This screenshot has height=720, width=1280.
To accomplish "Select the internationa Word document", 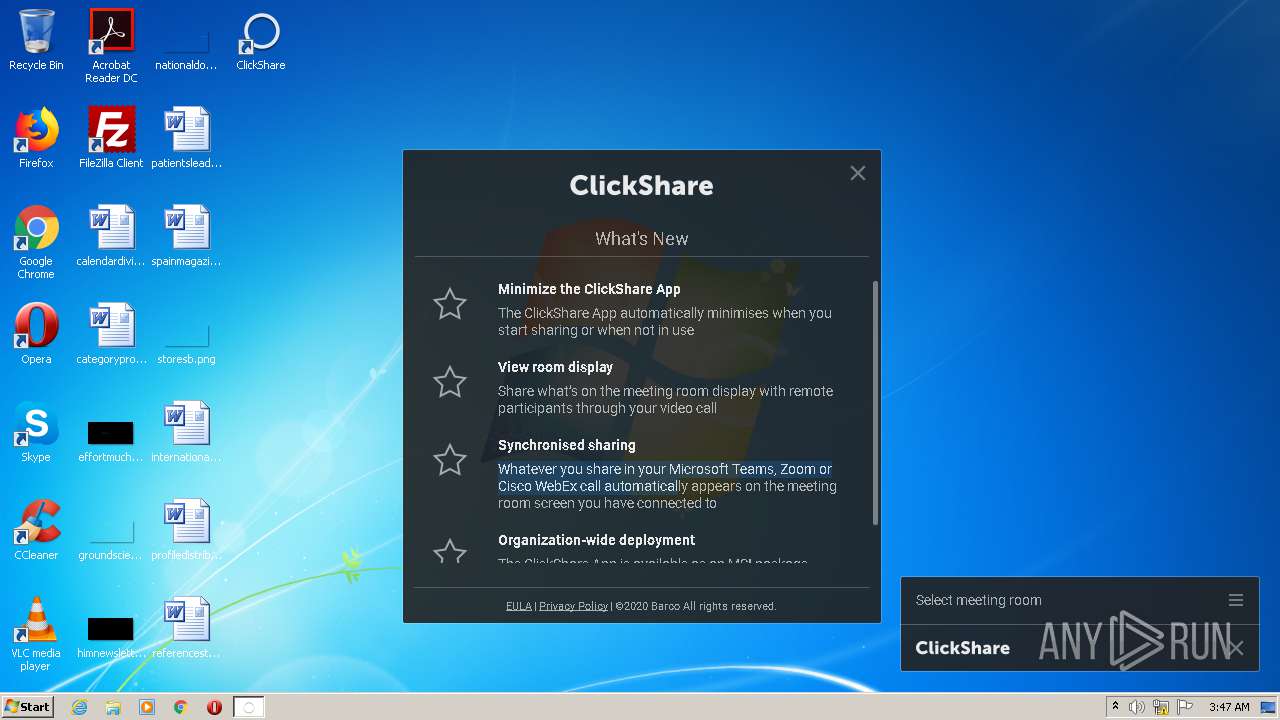I will coord(186,433).
